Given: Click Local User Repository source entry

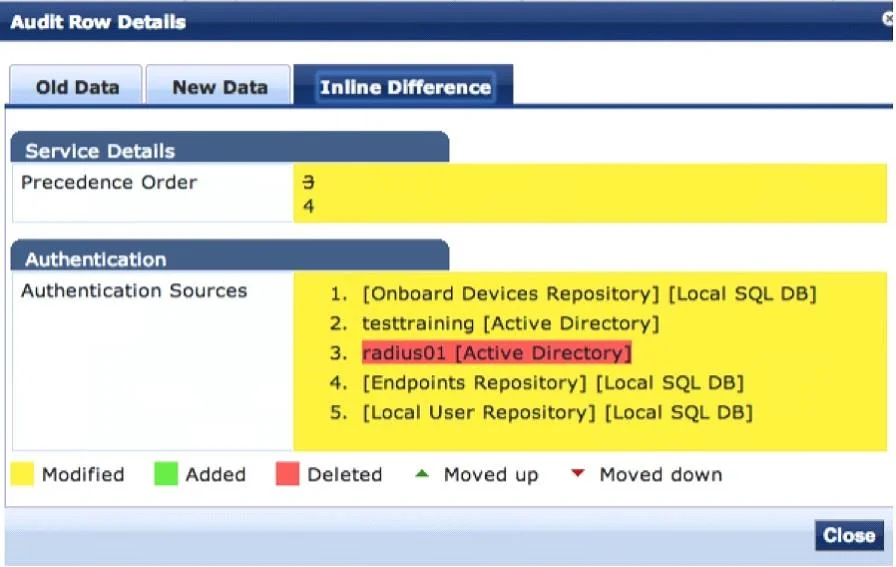Looking at the screenshot, I should (557, 412).
